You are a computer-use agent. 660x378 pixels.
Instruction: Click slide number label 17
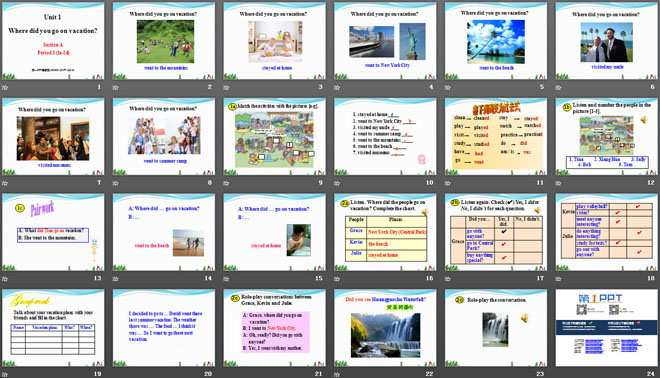pyautogui.click(x=540, y=278)
